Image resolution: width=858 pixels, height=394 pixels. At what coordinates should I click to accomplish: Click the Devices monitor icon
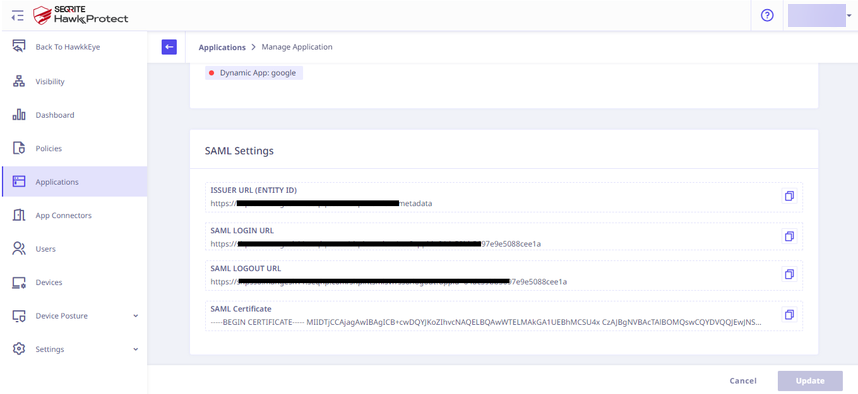[19, 282]
